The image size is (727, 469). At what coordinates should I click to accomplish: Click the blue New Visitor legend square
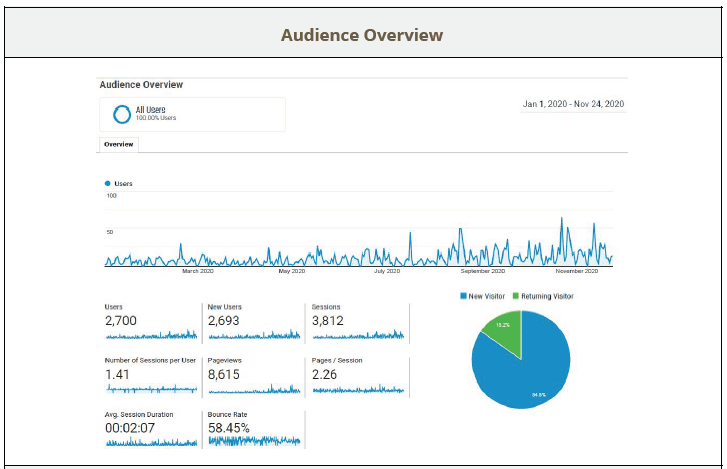[x=463, y=296]
